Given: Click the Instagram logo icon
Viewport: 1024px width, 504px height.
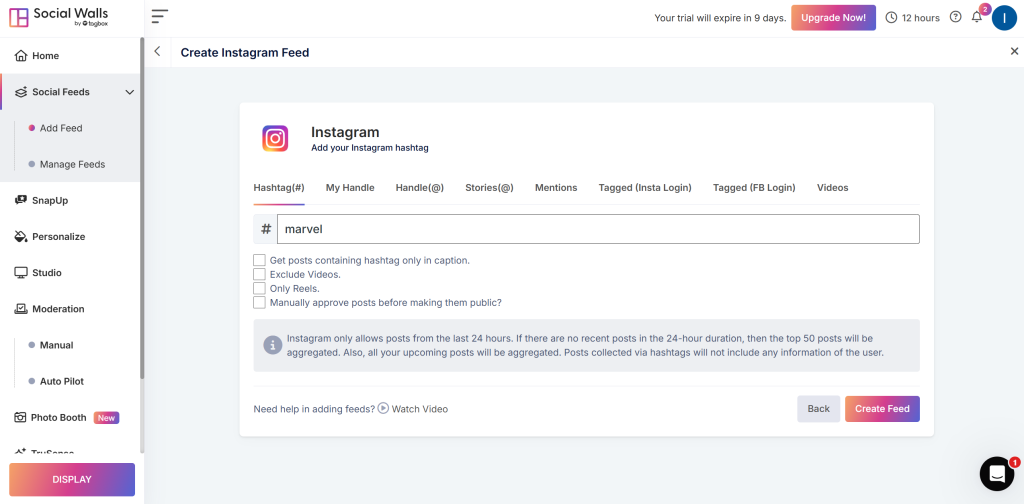Looking at the screenshot, I should [276, 138].
